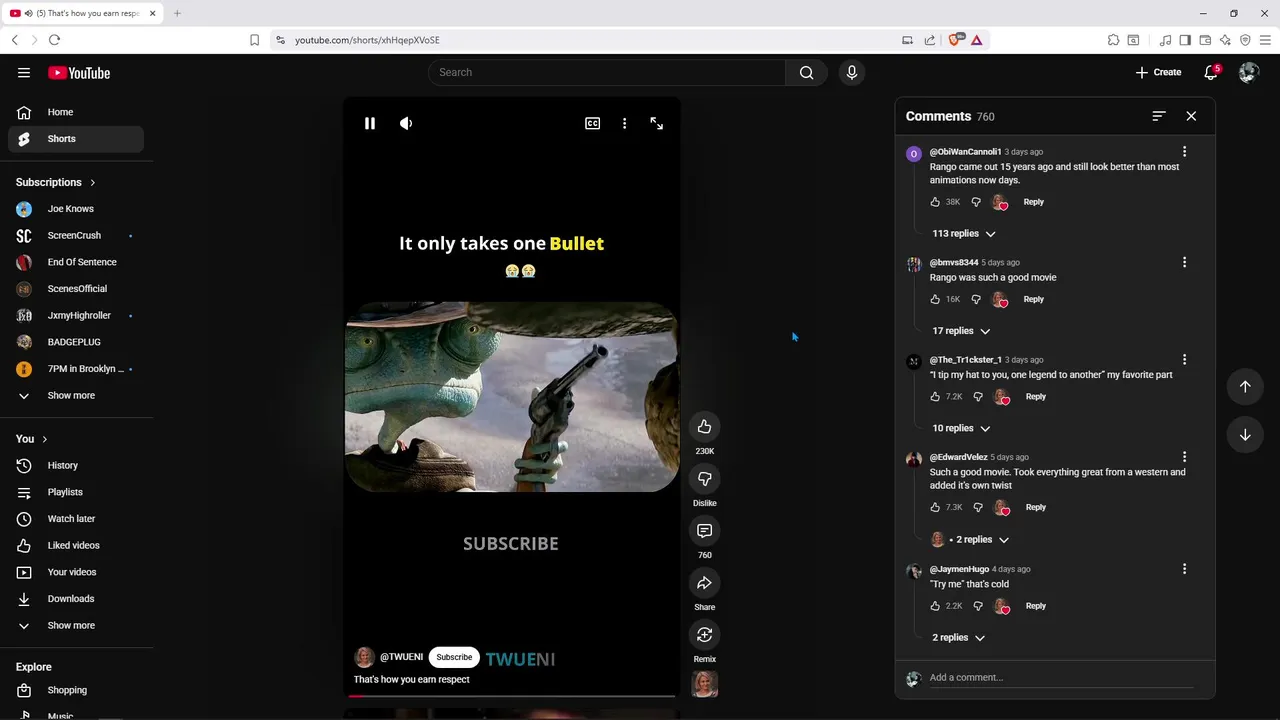
Task: Open Subscriptions section link
Action: [56, 182]
